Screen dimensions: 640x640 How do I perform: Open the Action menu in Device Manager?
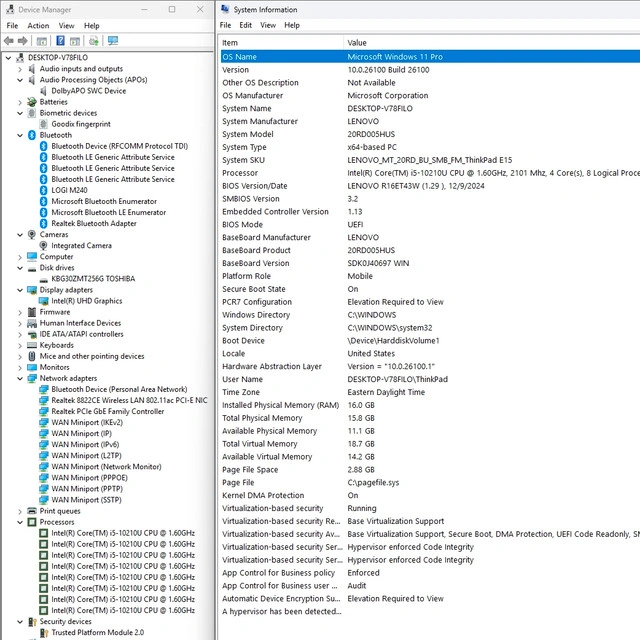tap(38, 25)
